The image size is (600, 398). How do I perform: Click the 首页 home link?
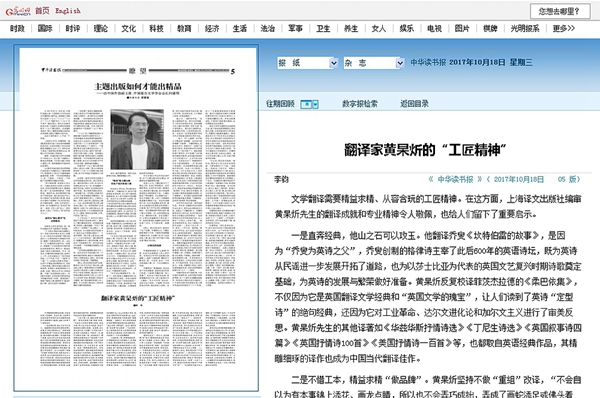[x=42, y=11]
